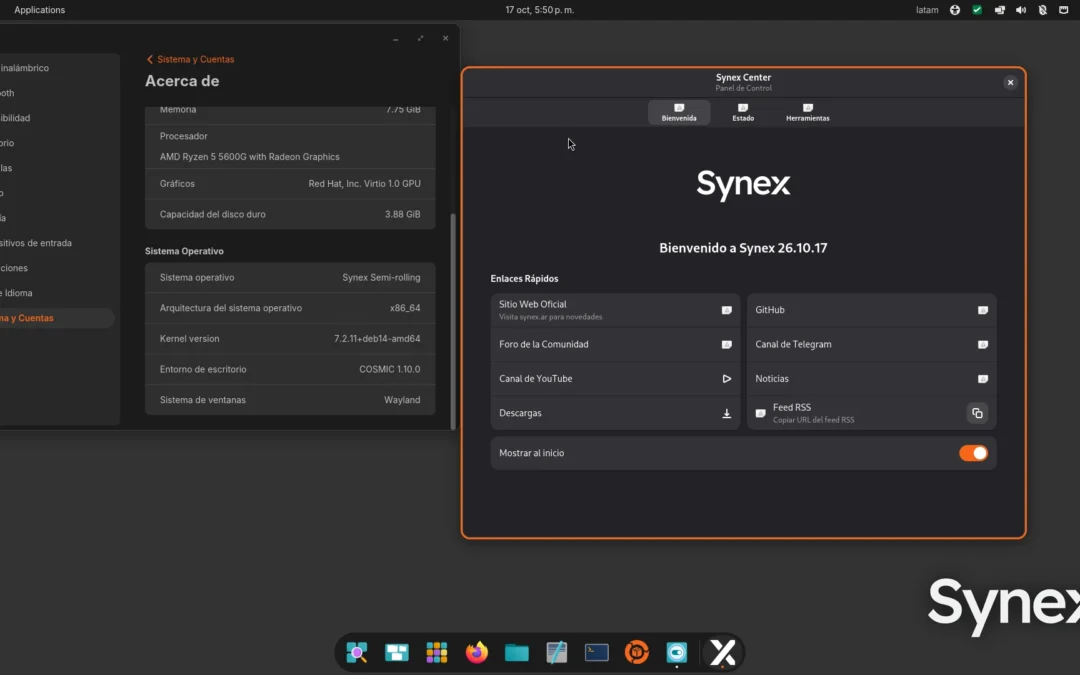This screenshot has width=1080, height=675.
Task: Open the GitHub quick link
Action: [871, 310]
